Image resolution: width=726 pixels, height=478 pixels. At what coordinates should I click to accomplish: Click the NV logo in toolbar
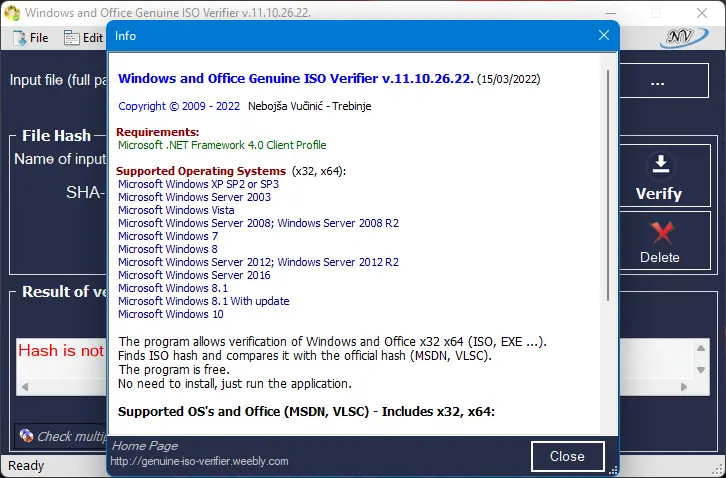[684, 38]
